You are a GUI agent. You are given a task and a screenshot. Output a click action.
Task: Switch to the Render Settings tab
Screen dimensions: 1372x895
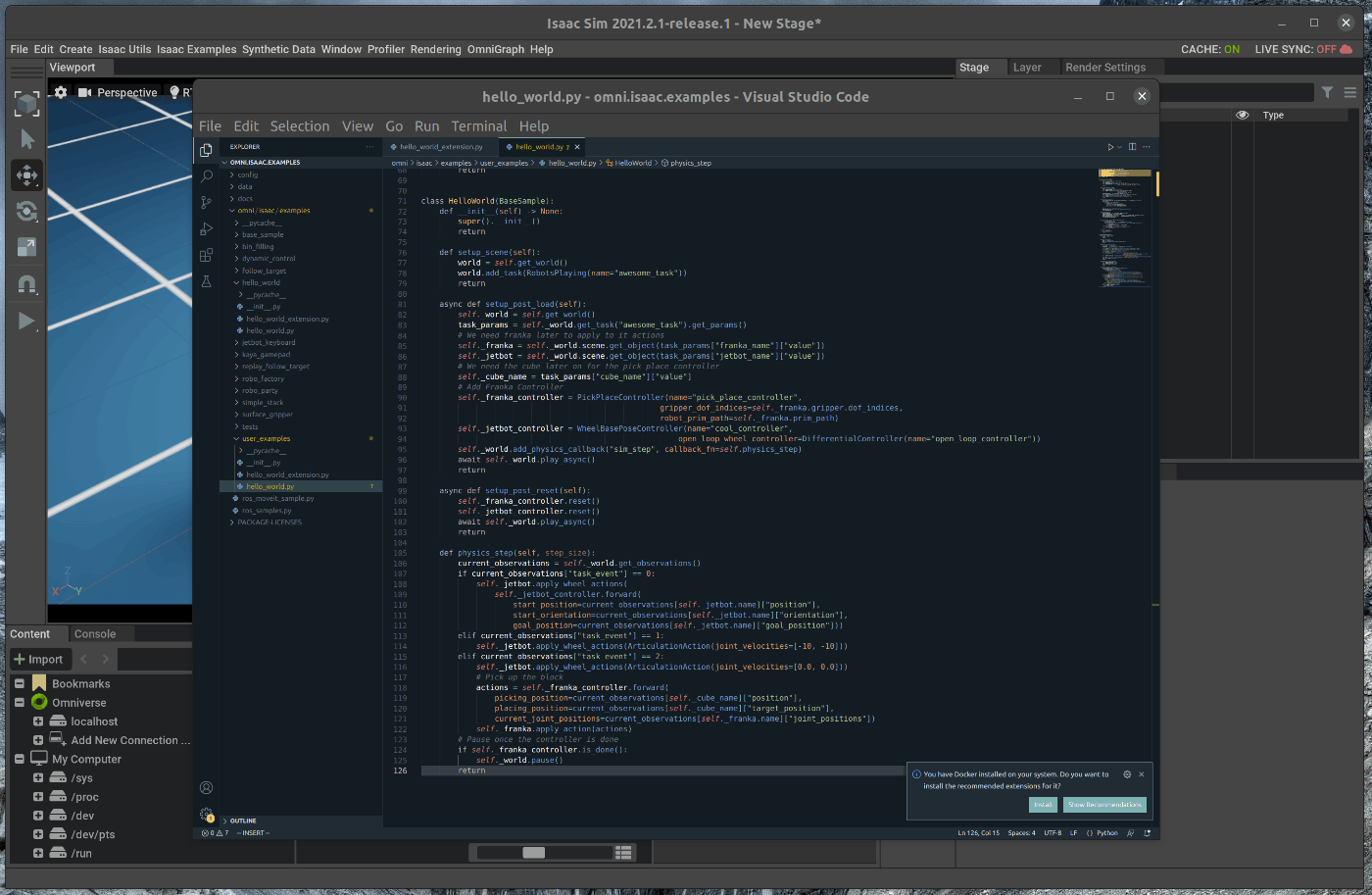[1105, 68]
